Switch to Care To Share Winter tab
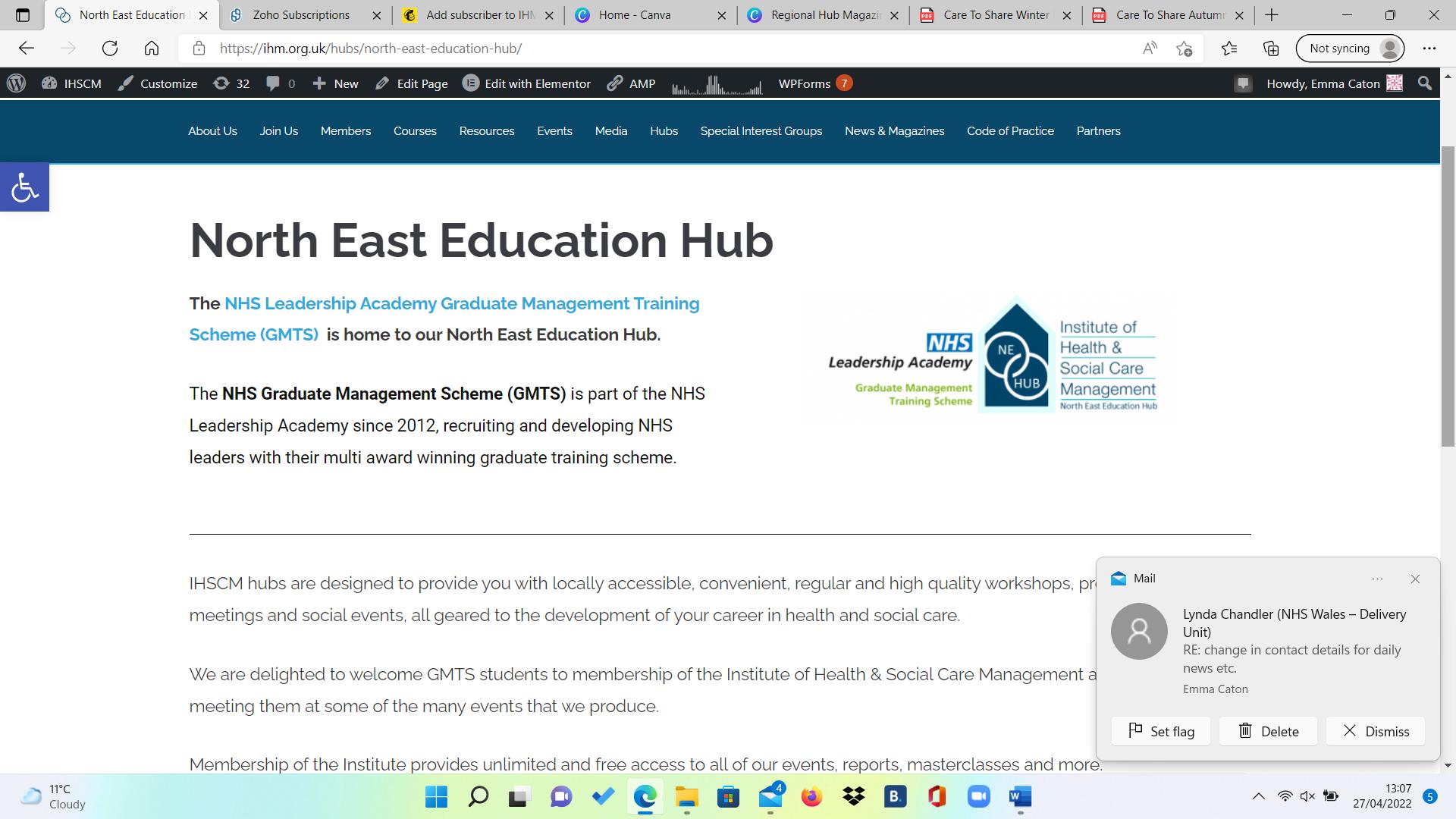The width and height of the screenshot is (1456, 819). click(996, 15)
